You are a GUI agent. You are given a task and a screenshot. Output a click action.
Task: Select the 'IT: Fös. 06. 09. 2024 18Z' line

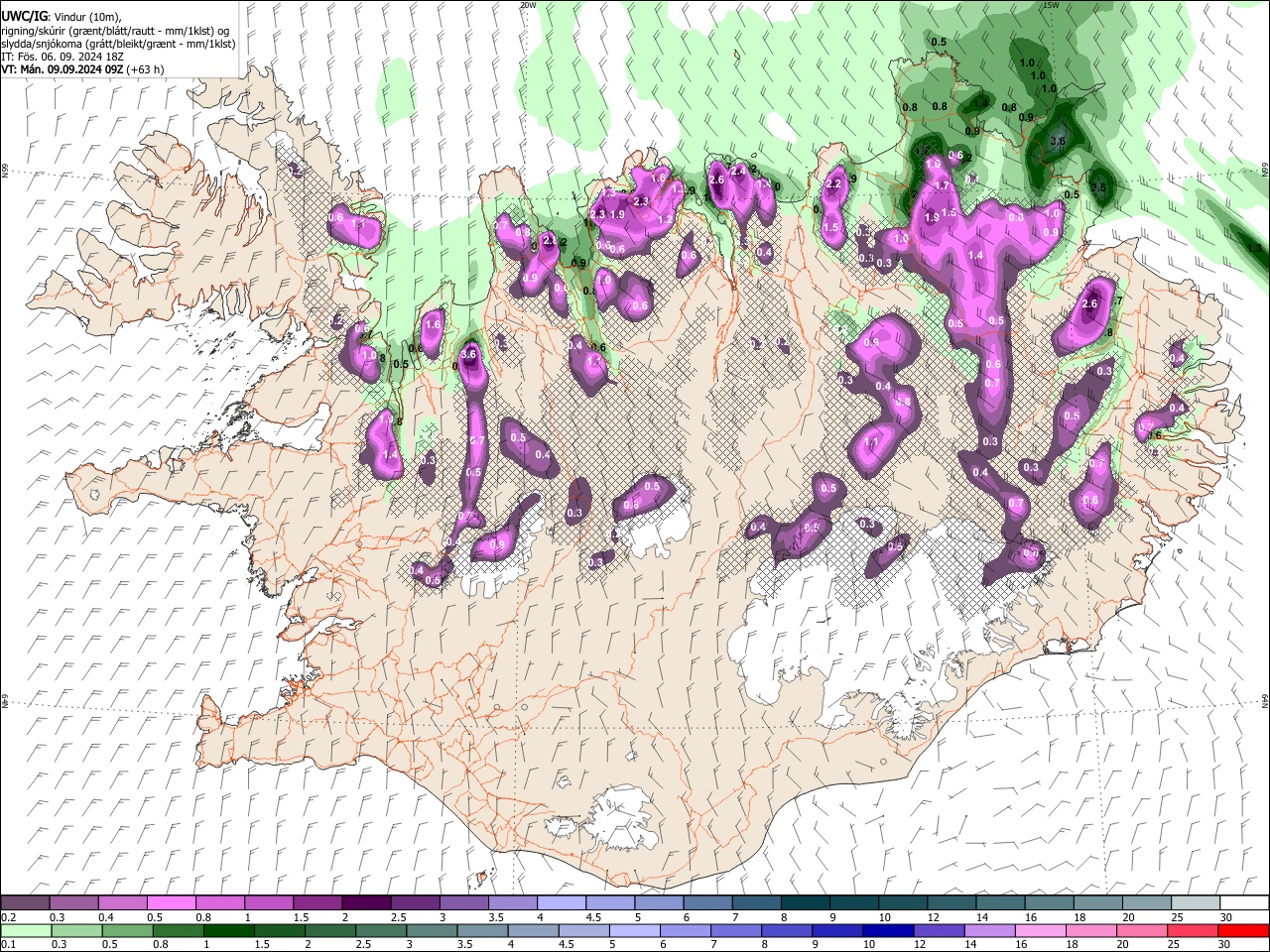click(62, 57)
